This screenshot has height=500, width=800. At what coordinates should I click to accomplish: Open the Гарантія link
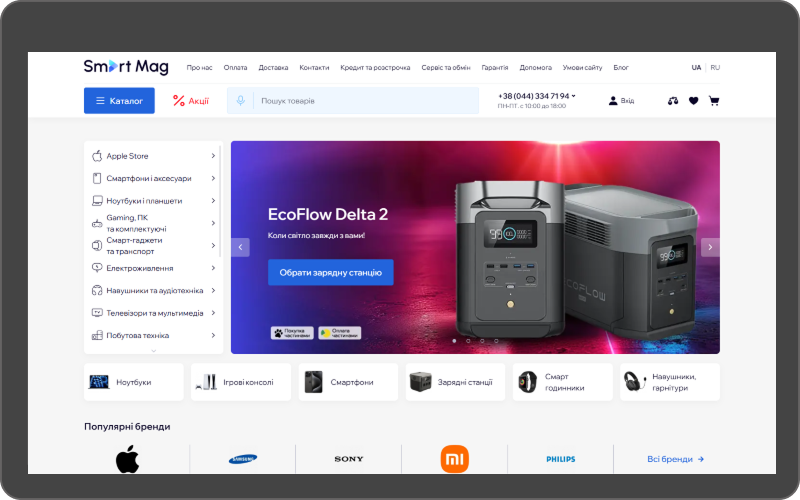coord(495,67)
